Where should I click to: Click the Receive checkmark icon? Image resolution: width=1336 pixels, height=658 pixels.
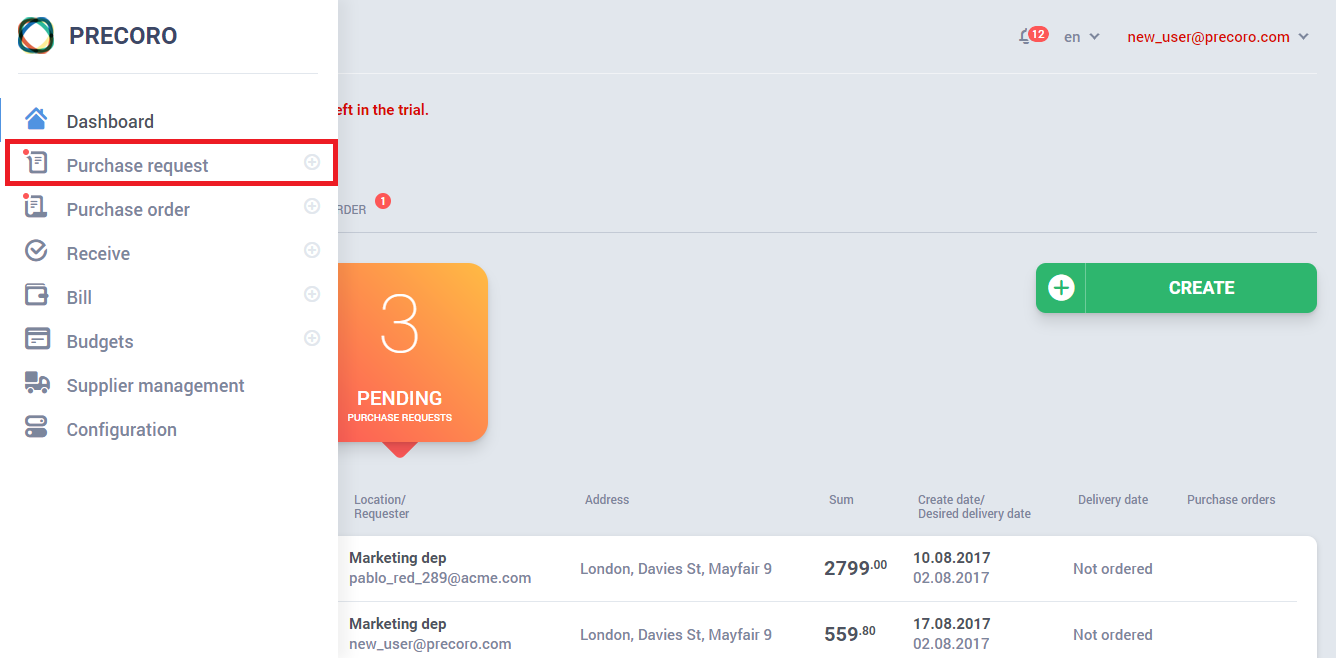tap(36, 251)
